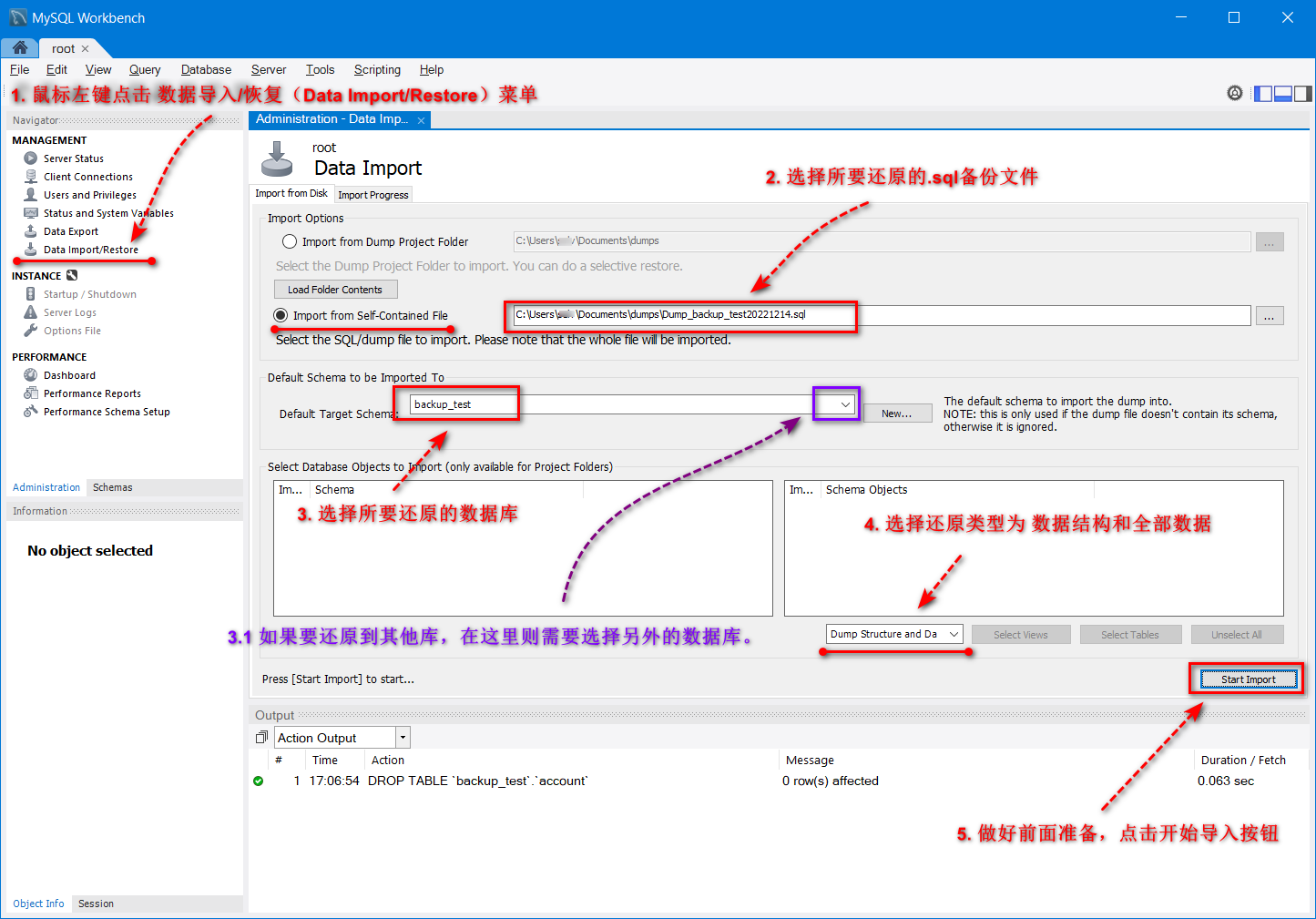The height and width of the screenshot is (919, 1316).
Task: Browse for dump project folder
Action: [x=1270, y=241]
